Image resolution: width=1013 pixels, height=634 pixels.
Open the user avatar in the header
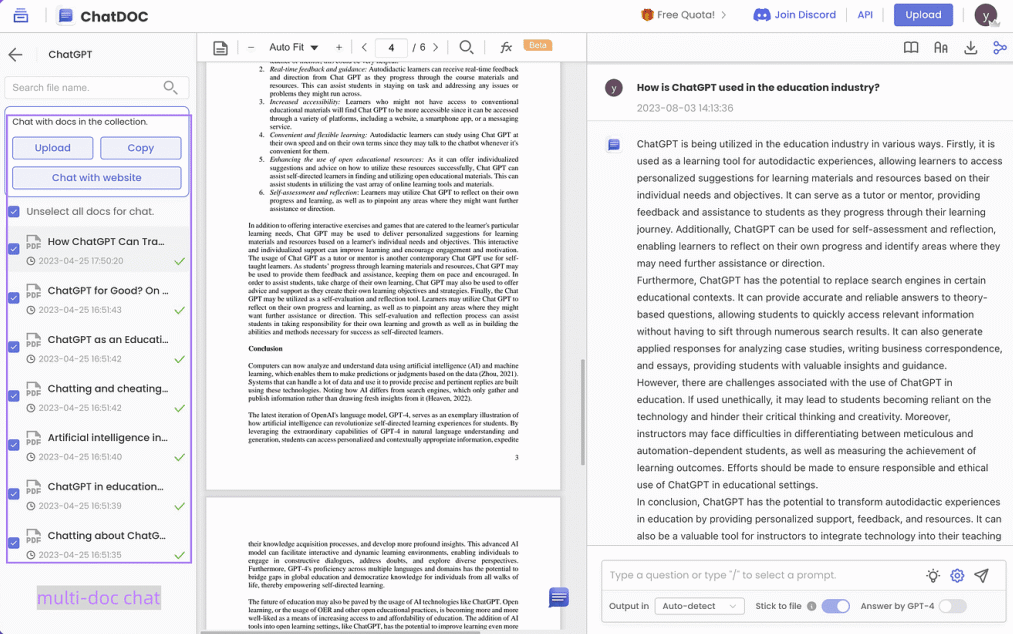[x=986, y=16]
